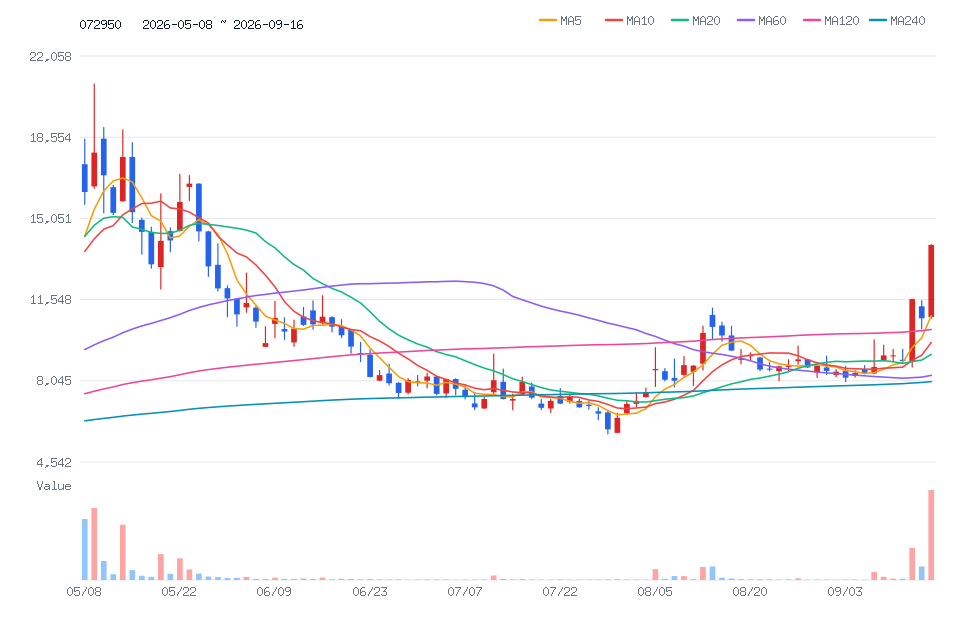The image size is (960, 620).
Task: Click the 4,542 price axis label
Action: coord(53,462)
